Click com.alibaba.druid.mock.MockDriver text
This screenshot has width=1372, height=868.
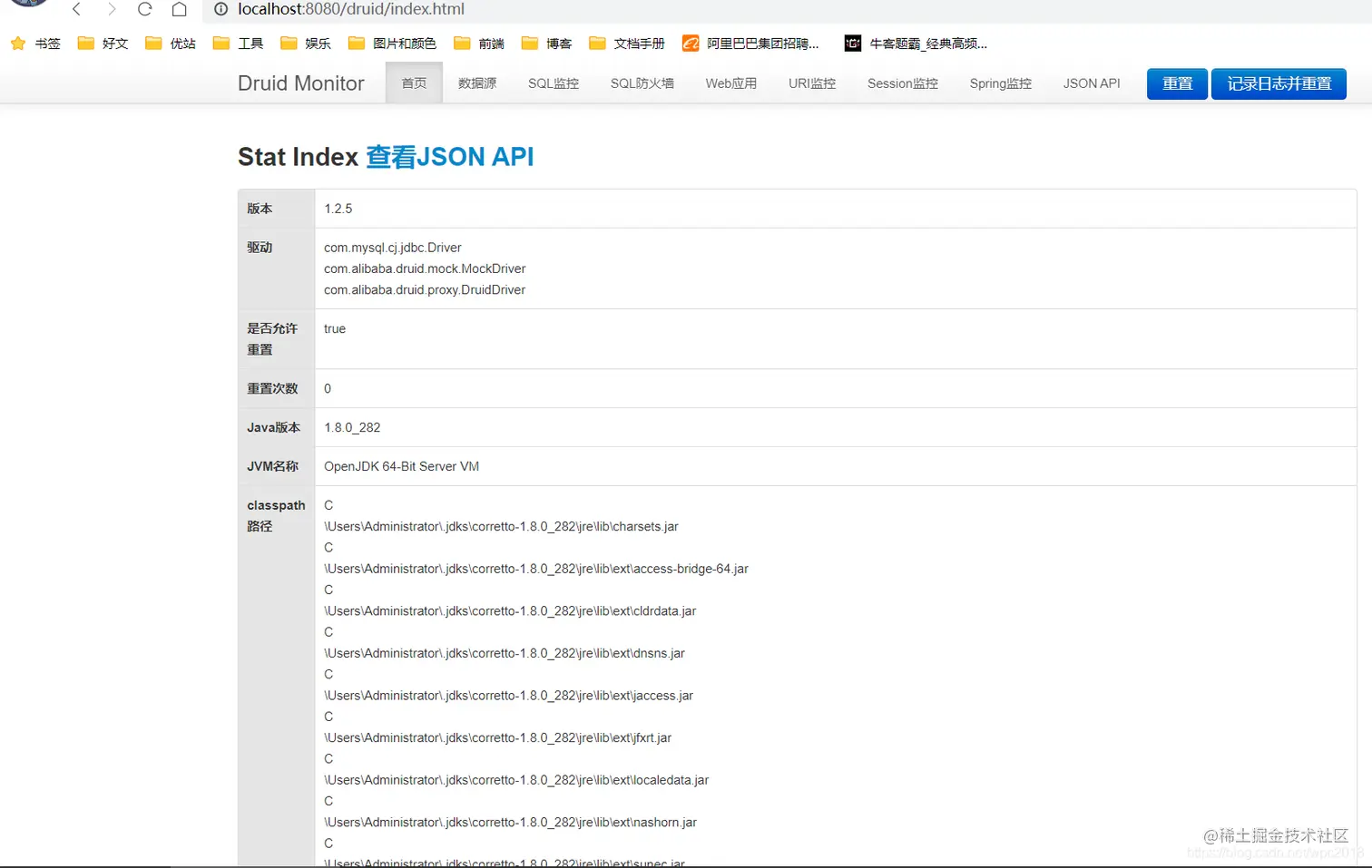pos(425,268)
